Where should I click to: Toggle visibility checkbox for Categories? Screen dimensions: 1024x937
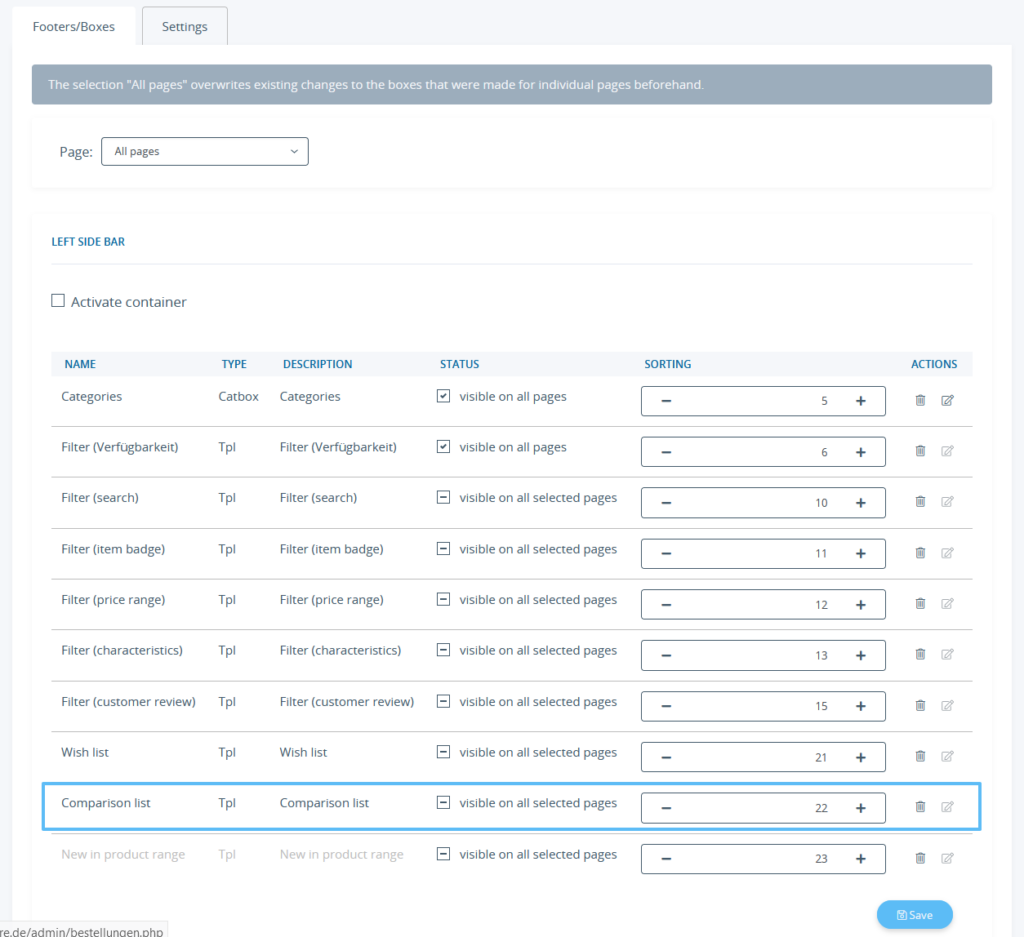tap(442, 395)
